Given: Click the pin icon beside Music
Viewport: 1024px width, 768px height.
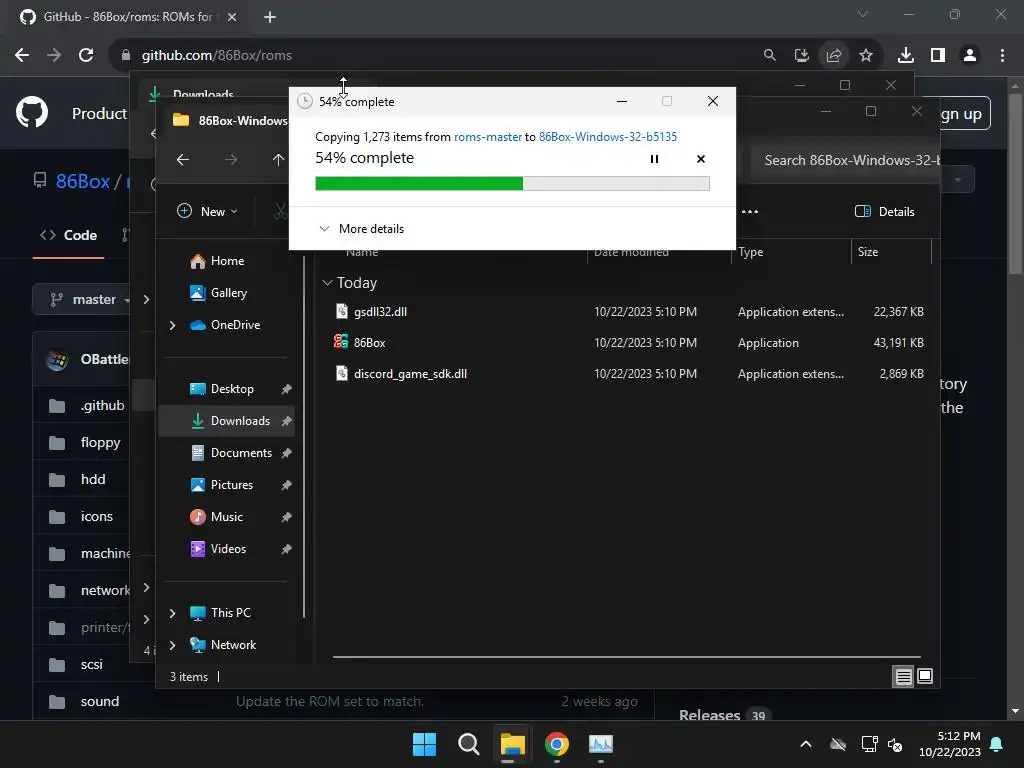Looking at the screenshot, I should 286,517.
